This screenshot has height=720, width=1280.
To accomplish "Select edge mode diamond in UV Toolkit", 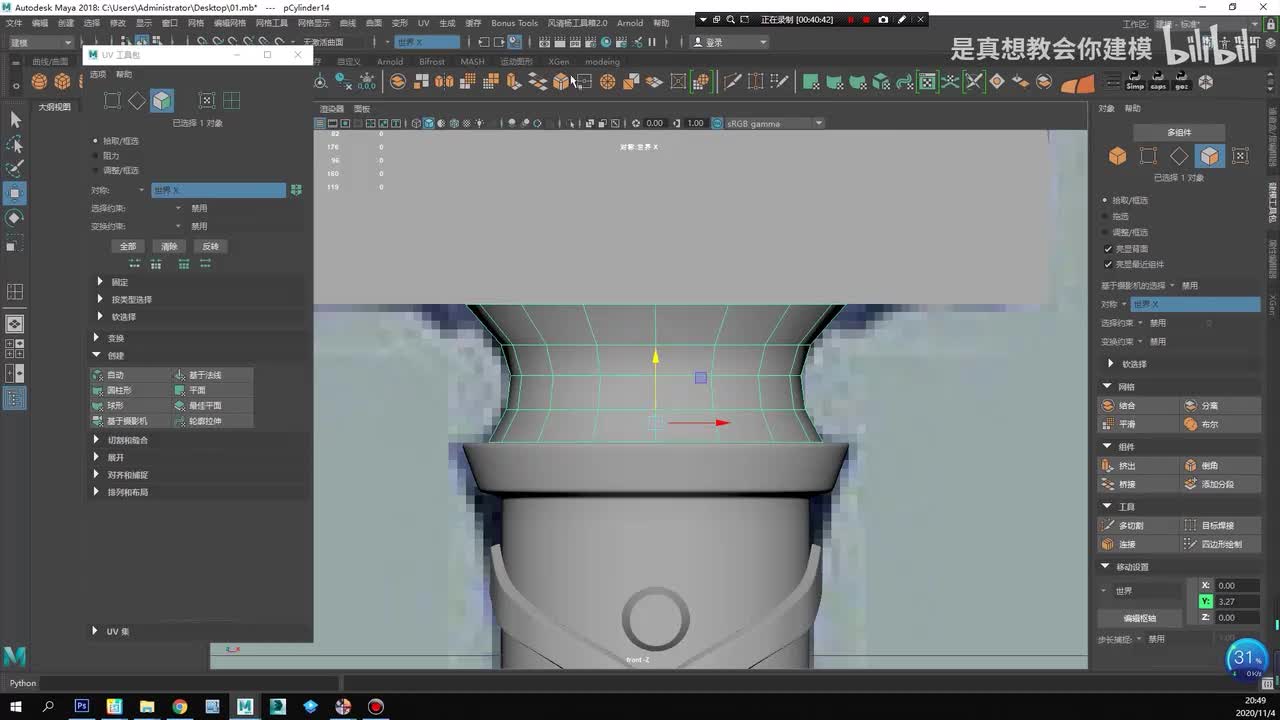I will click(137, 100).
